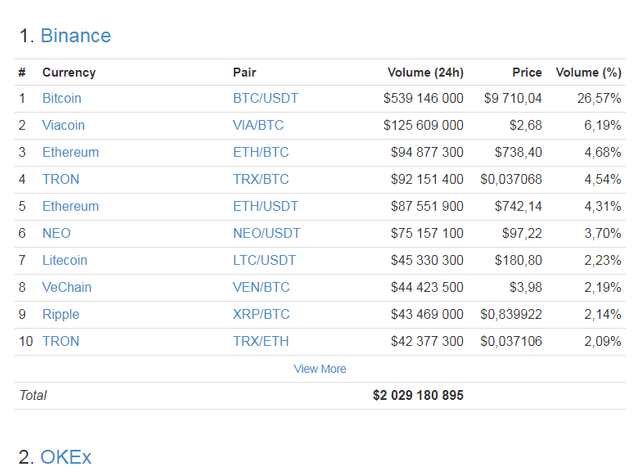Open the ETH/USDT pair link
The height and width of the screenshot is (475, 640).
(x=265, y=206)
